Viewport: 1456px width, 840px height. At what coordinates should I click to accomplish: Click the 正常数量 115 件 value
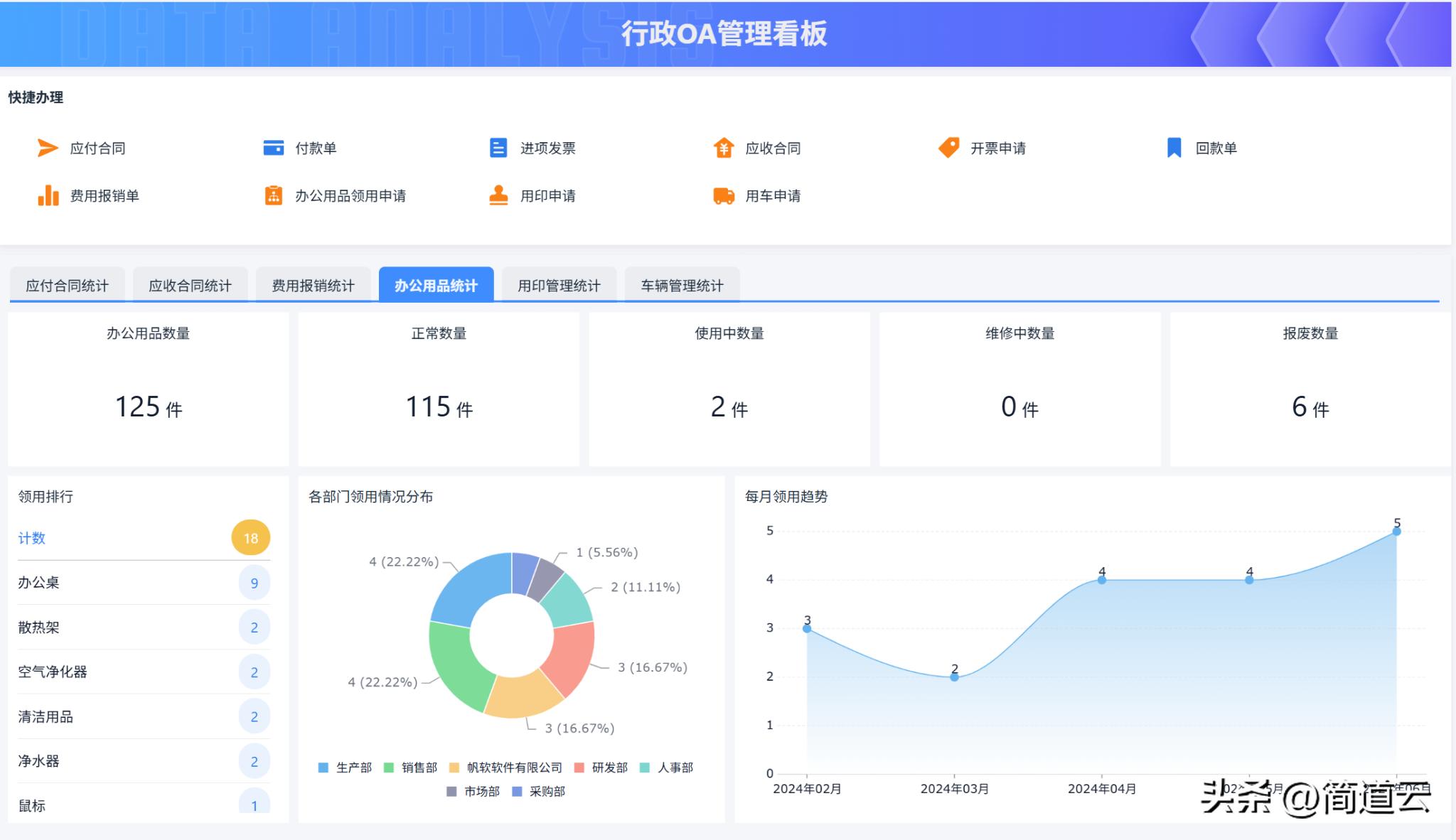[439, 407]
